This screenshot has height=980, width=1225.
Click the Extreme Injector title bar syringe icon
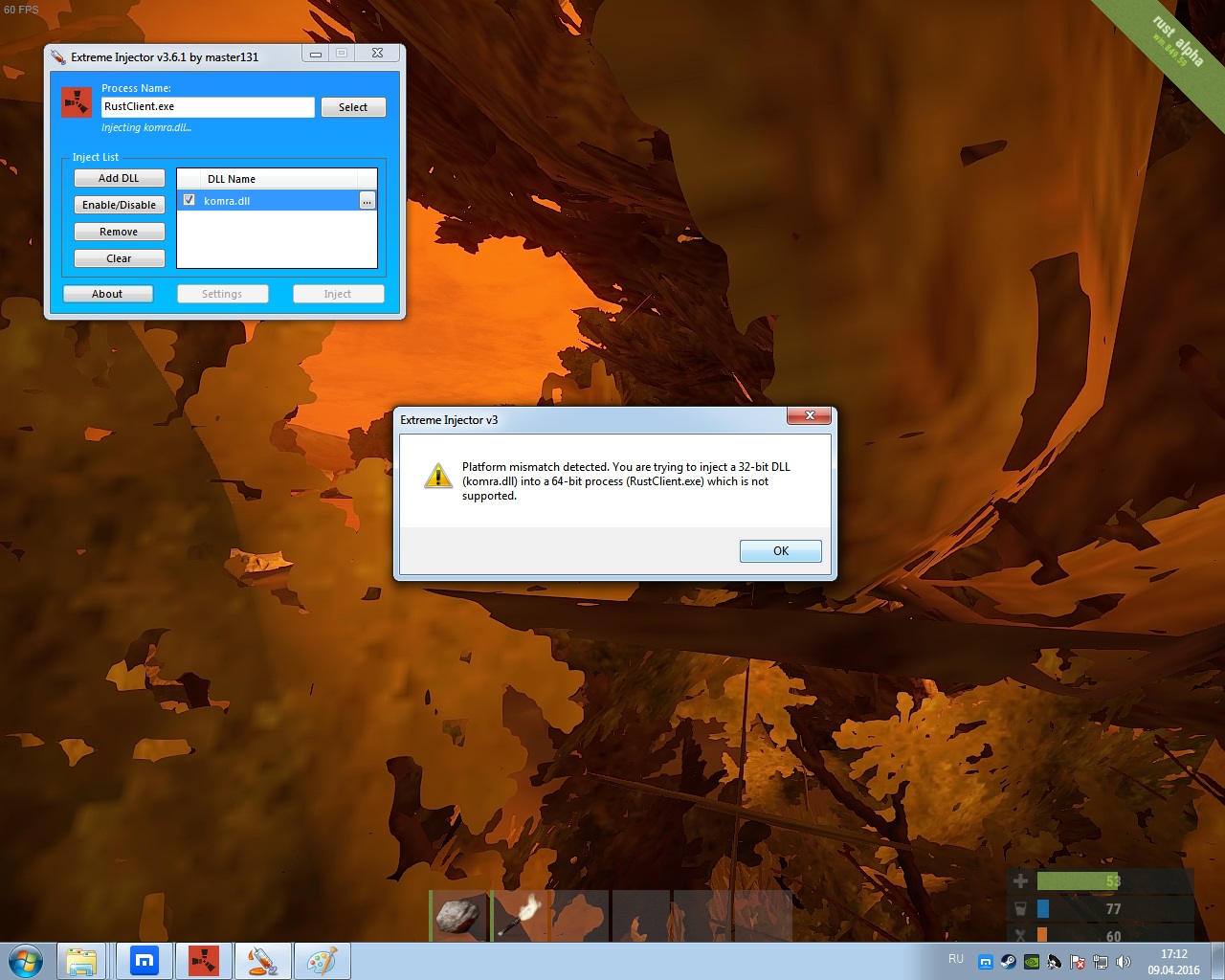[58, 56]
